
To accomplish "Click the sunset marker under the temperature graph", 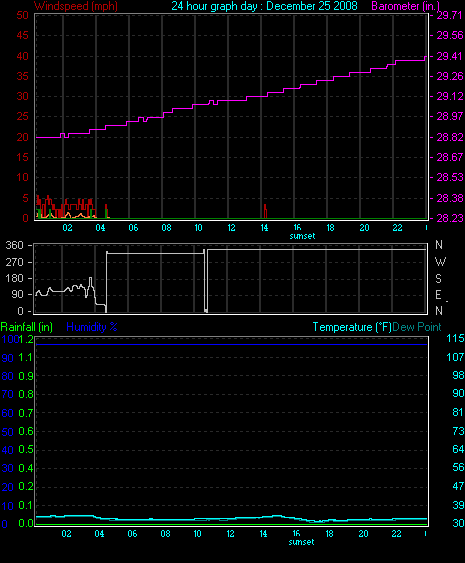I will click(x=301, y=542).
